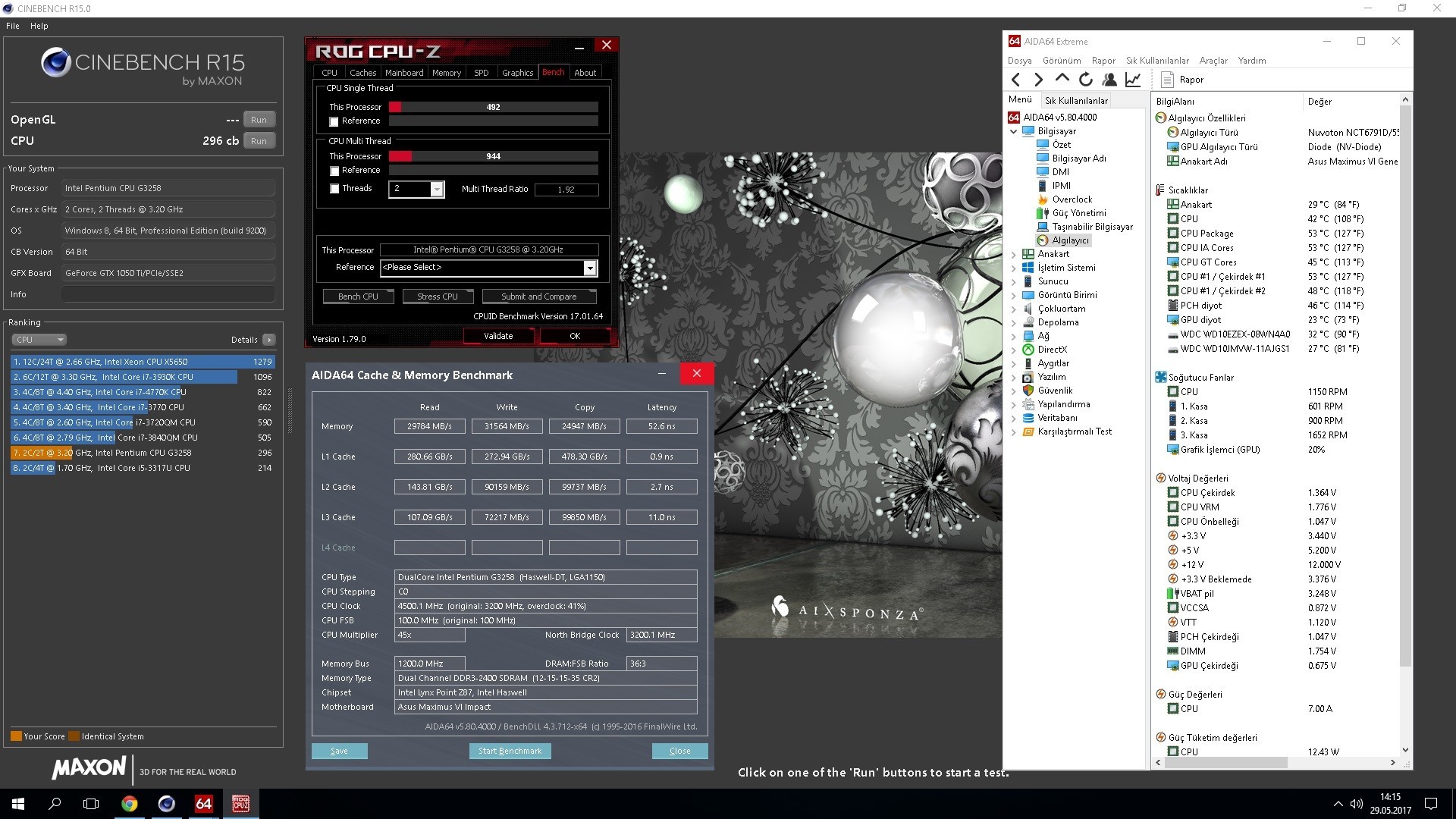The height and width of the screenshot is (819, 1456).
Task: Select the Güç Yönetimi tree item
Action: pos(1079,213)
